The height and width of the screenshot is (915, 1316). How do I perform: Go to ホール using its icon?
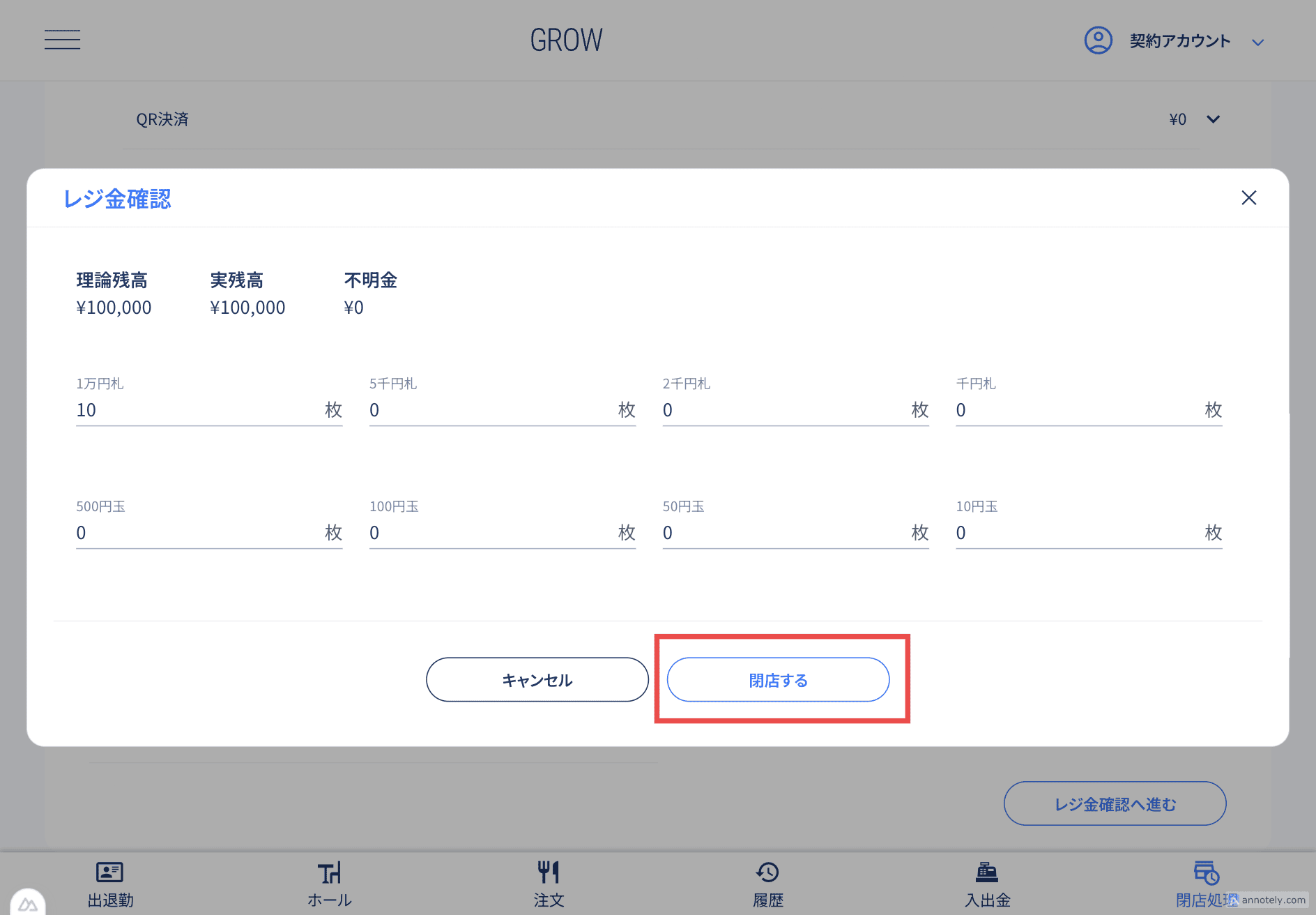[329, 872]
